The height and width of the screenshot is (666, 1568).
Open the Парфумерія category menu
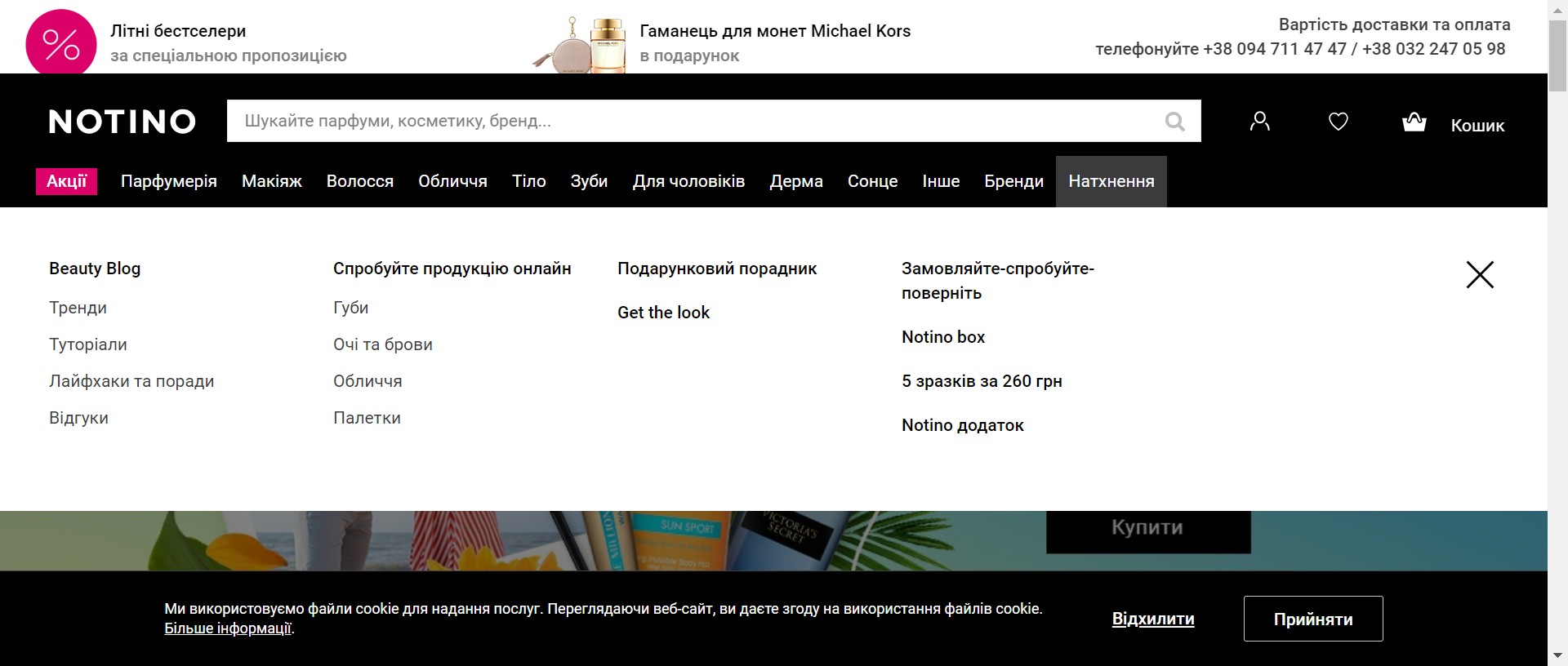click(x=169, y=181)
